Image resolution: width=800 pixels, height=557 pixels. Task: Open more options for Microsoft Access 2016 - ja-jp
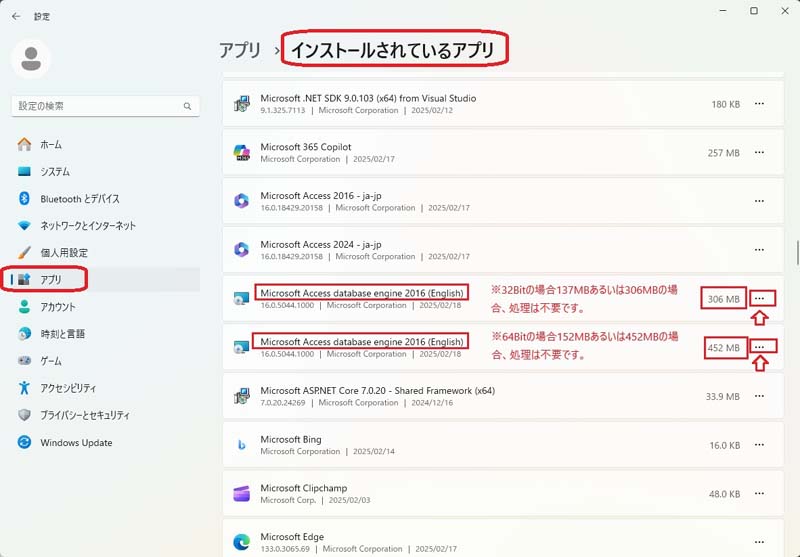[759, 201]
